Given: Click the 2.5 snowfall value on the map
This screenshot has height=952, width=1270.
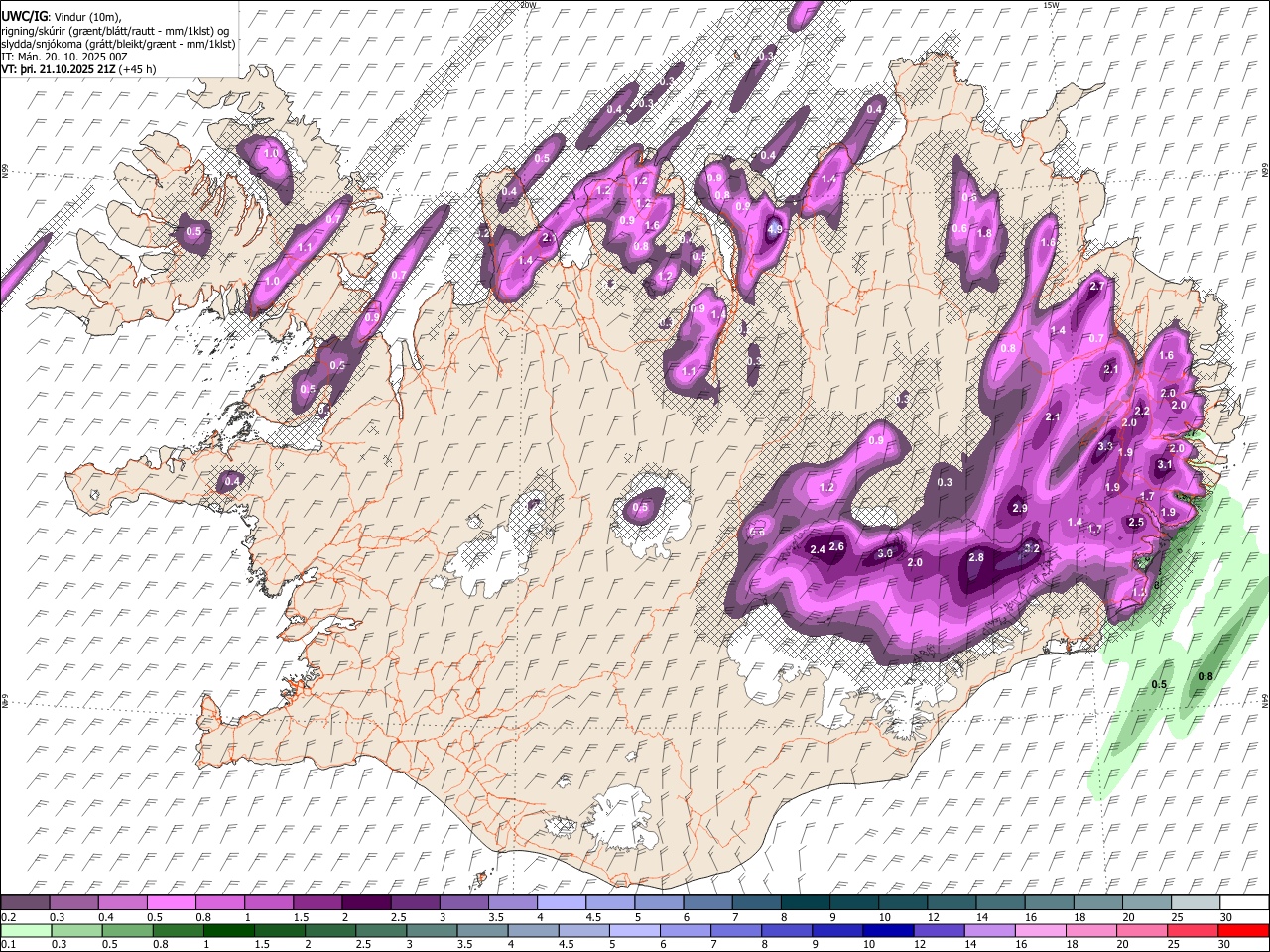Looking at the screenshot, I should click(1136, 523).
